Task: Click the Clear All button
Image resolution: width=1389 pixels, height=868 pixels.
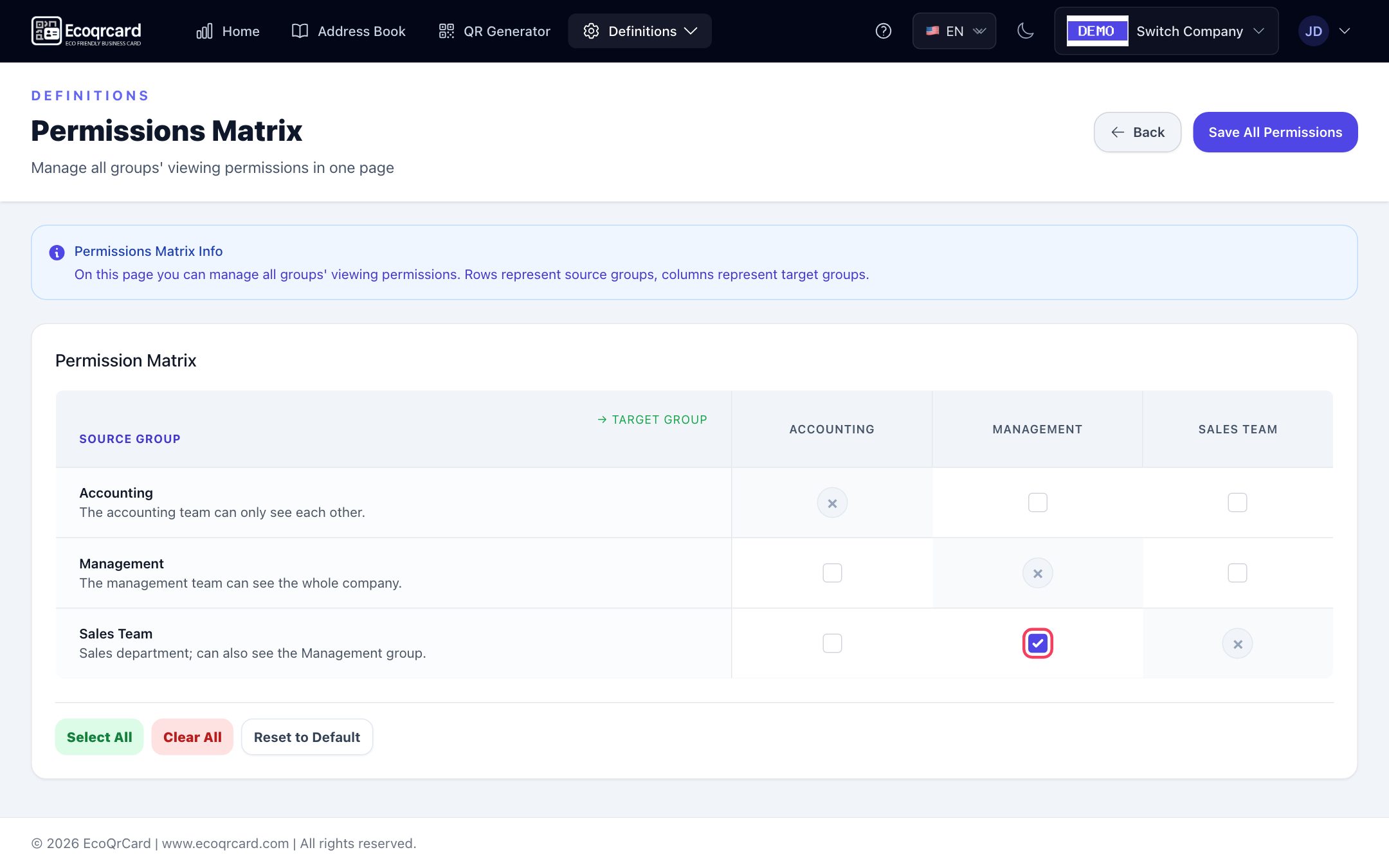Action: (192, 737)
